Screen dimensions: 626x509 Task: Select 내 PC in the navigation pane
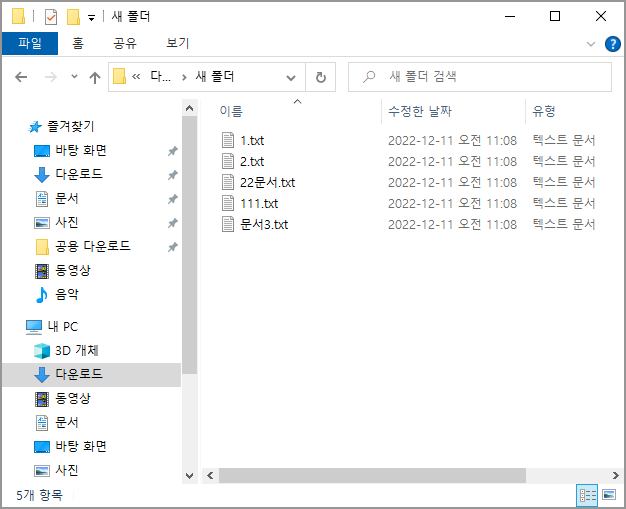coord(63,327)
